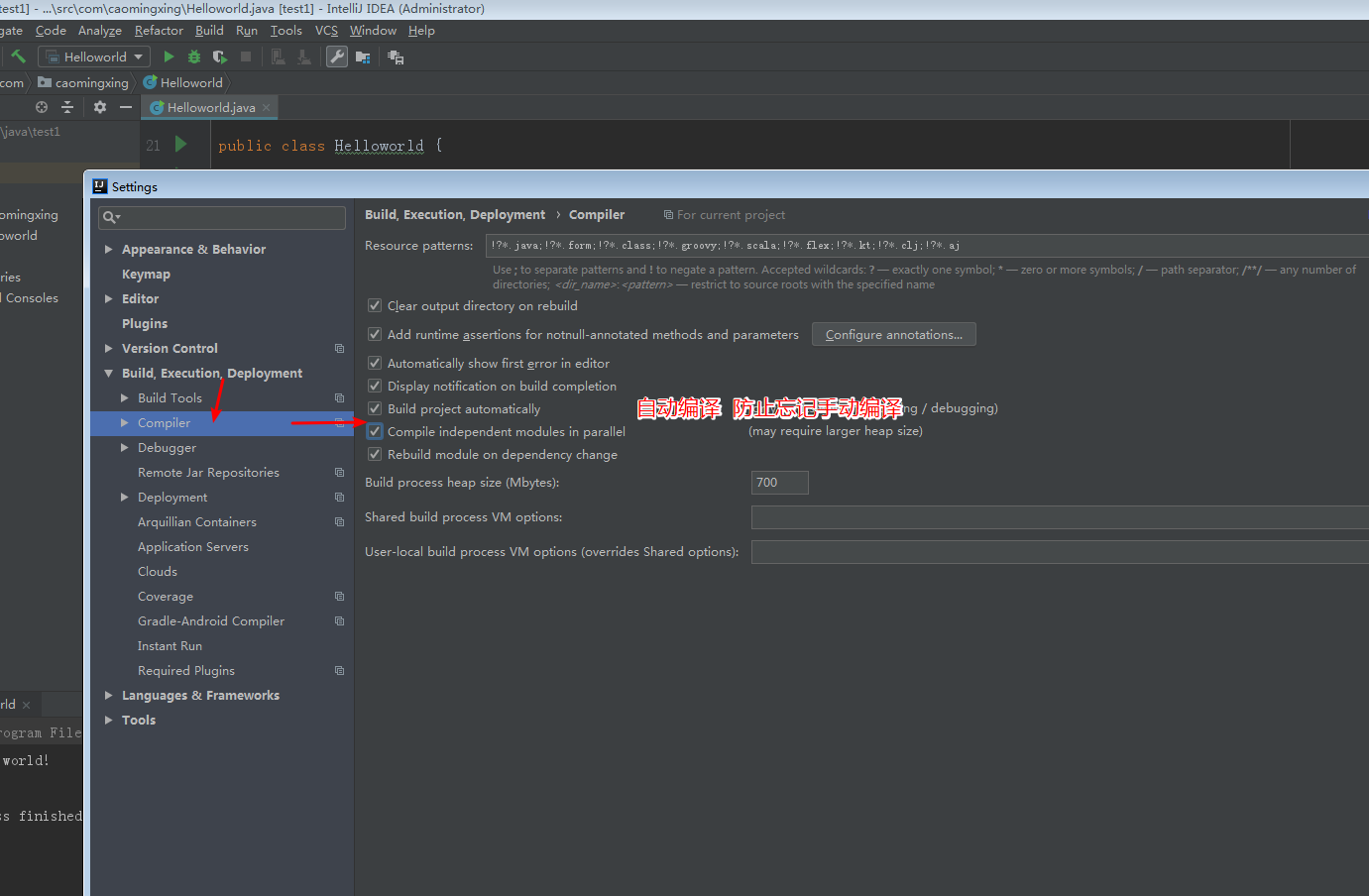Screen dimensions: 1369x896
Task: Expand the Build Tools node
Action: point(125,397)
